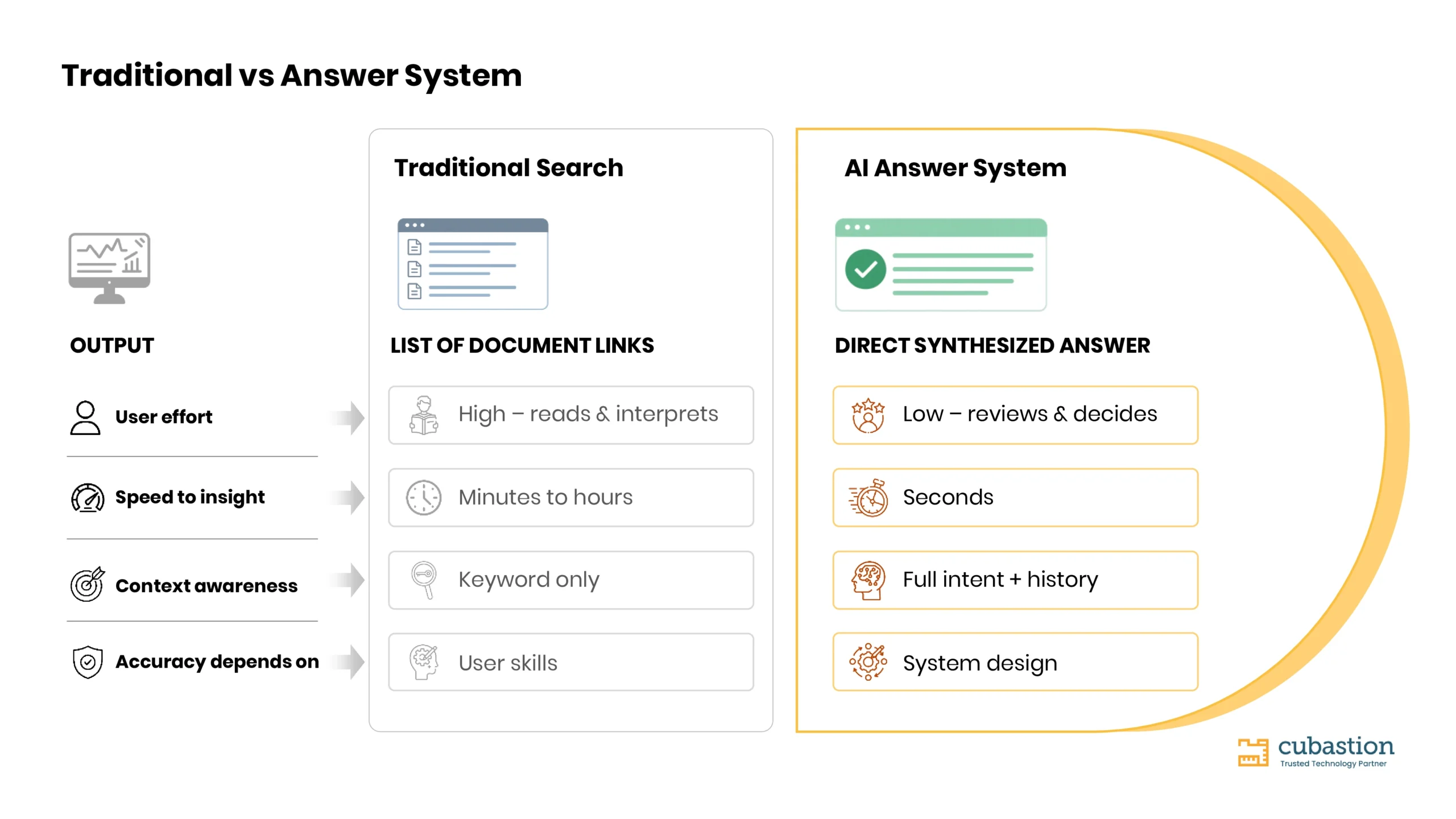Click the User effort person icon

(85, 417)
